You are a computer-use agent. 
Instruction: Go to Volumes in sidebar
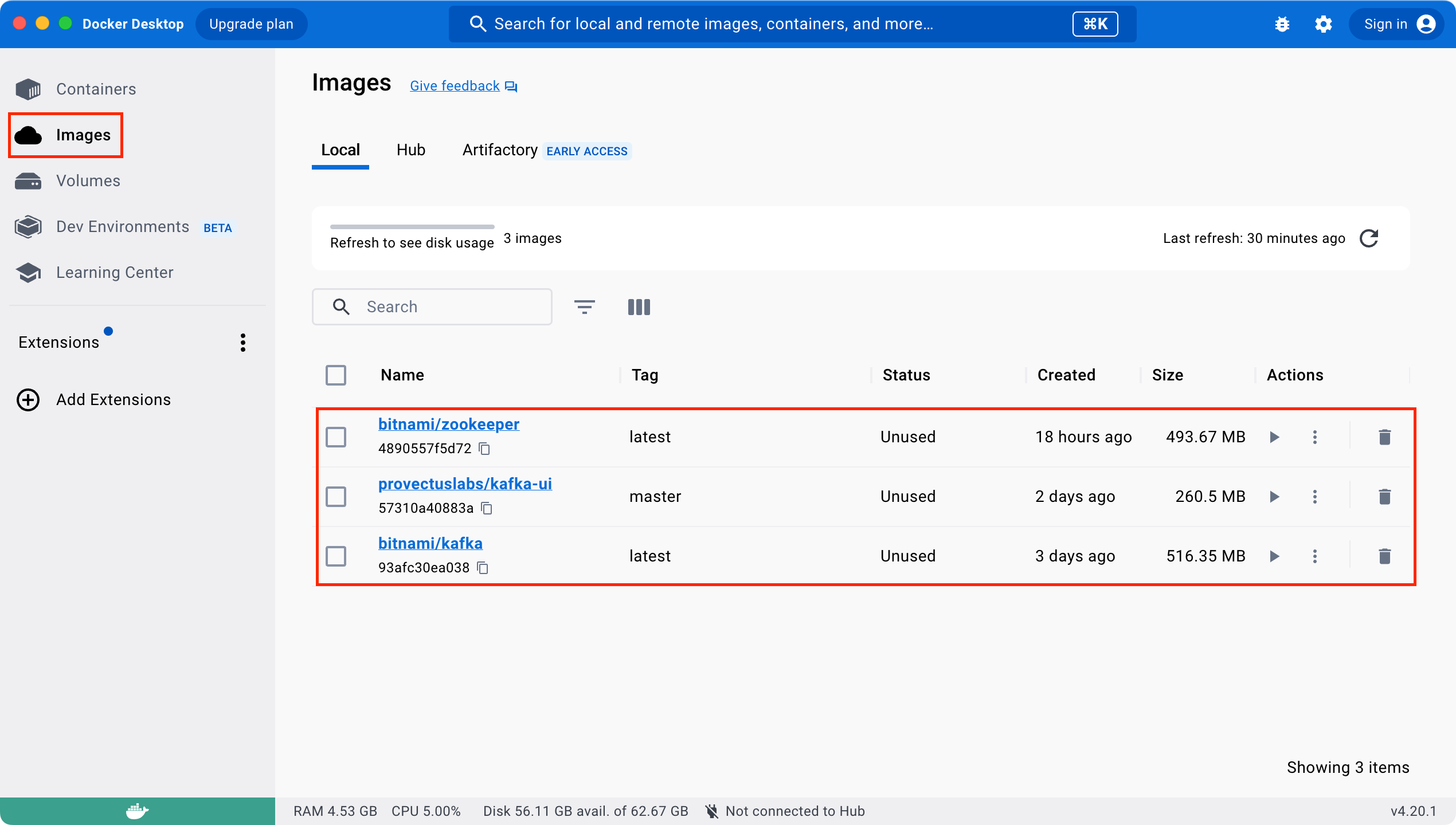click(88, 181)
